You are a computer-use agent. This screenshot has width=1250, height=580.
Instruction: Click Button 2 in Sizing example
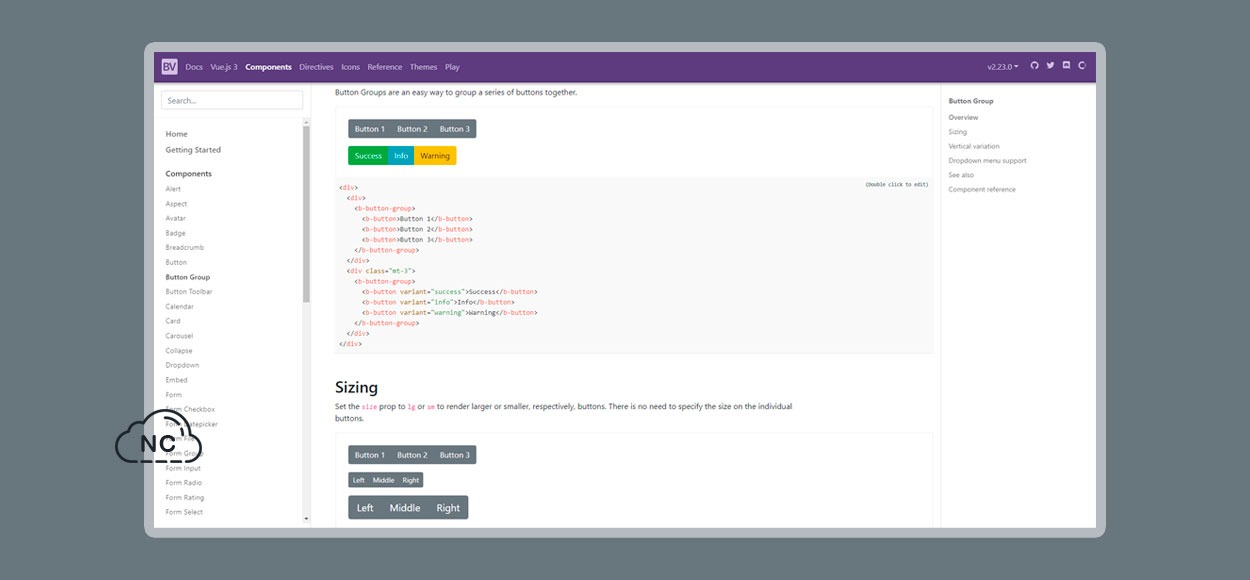pos(412,455)
